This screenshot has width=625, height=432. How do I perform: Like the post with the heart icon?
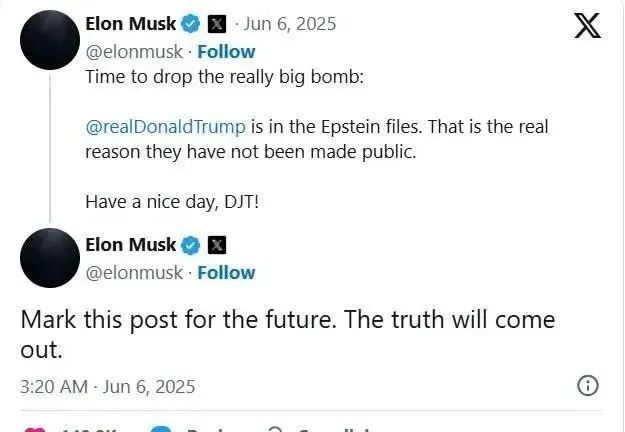35,430
